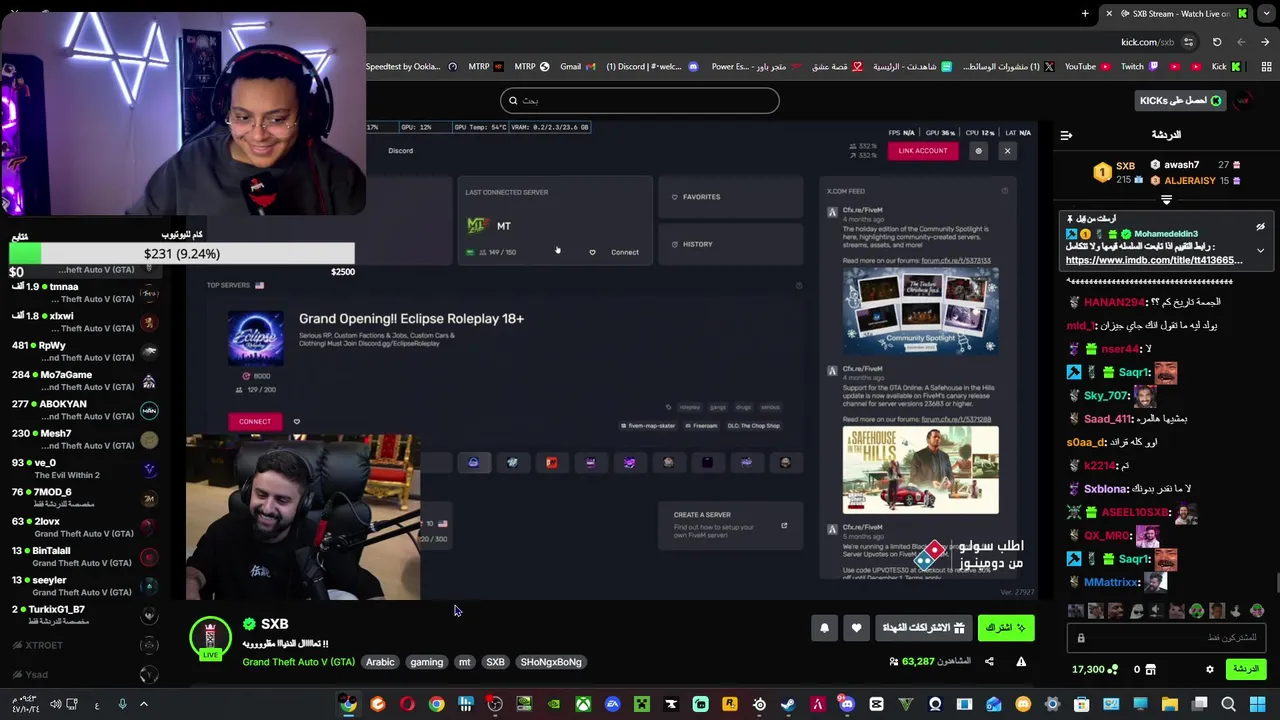Click the Create a Server card in FiveM
Image resolution: width=1280 pixels, height=720 pixels.
730,526
